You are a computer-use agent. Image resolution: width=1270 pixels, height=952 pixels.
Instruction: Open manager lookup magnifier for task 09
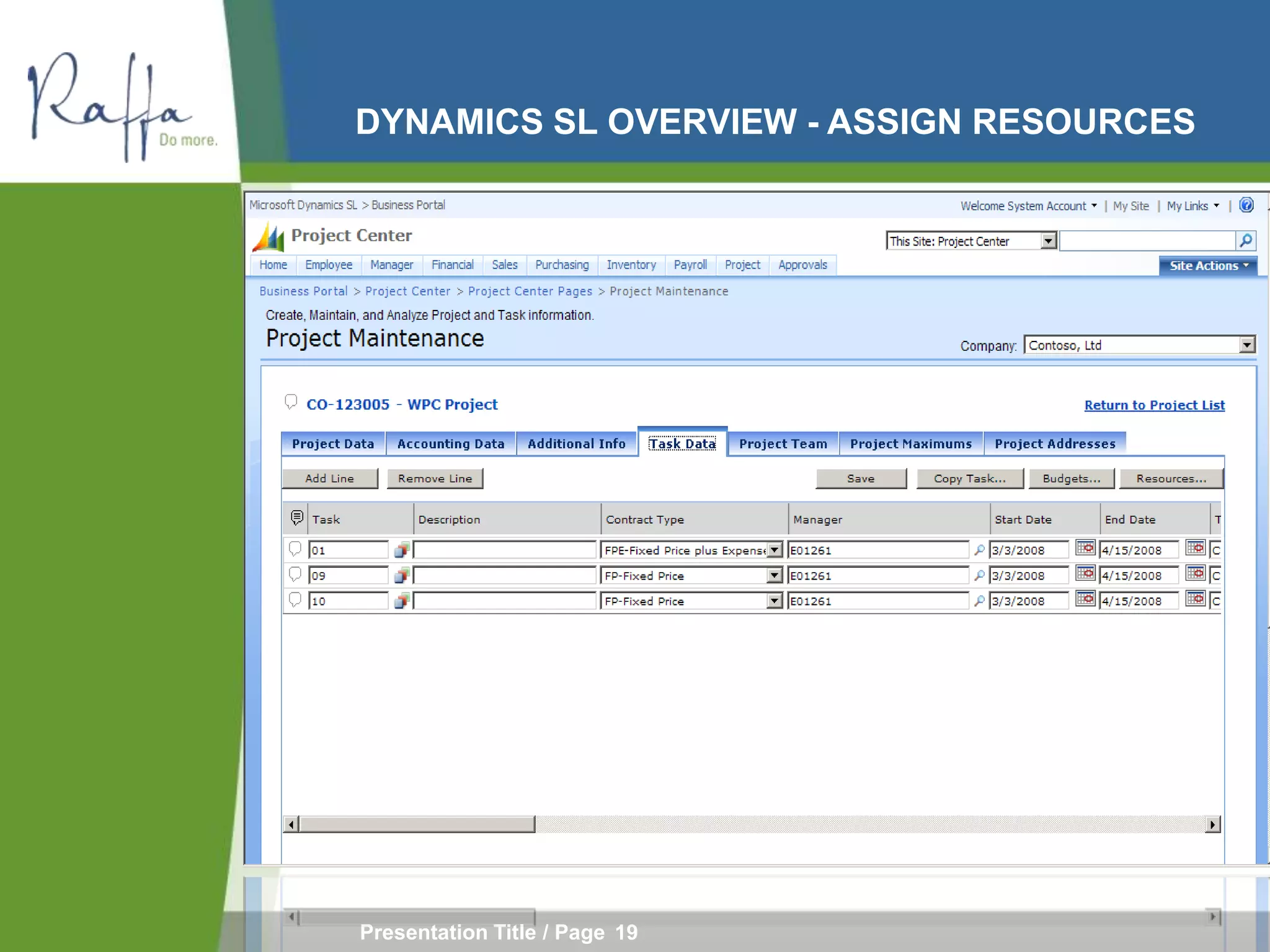point(979,575)
